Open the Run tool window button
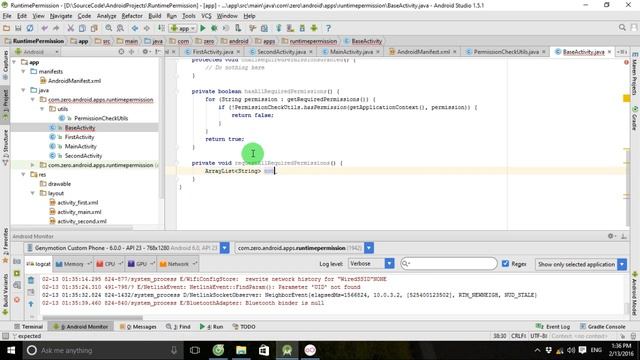Viewport: 640px width, 360px height. pos(211,327)
